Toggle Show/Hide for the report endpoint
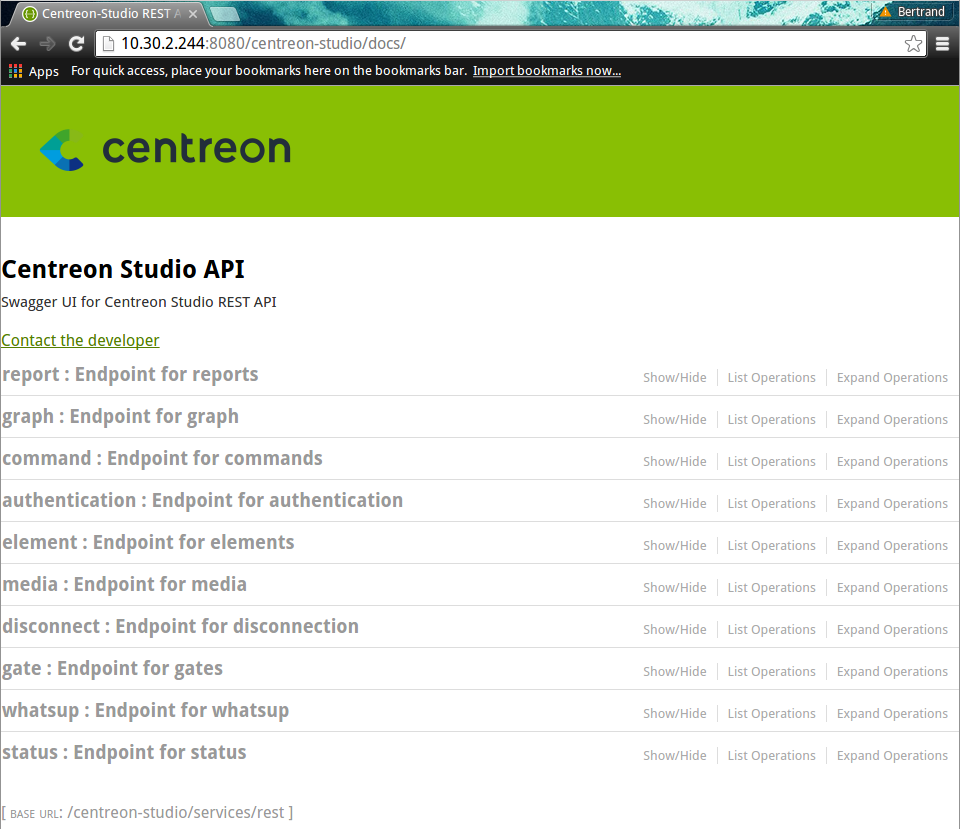This screenshot has height=829, width=960. coord(674,377)
